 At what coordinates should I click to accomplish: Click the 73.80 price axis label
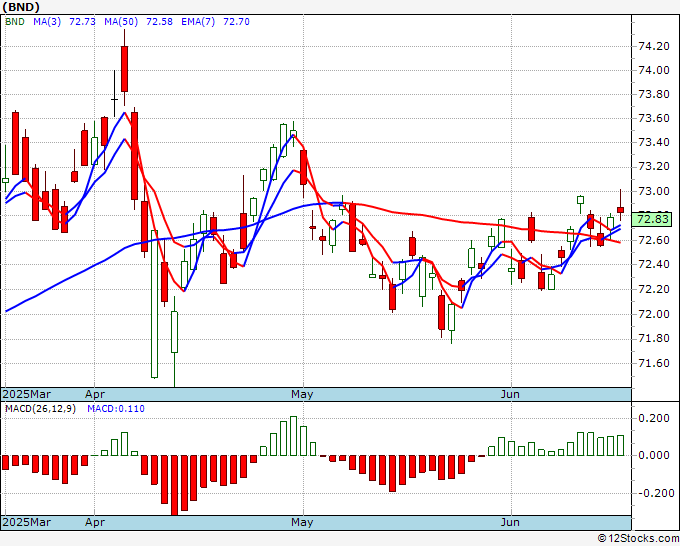(654, 95)
